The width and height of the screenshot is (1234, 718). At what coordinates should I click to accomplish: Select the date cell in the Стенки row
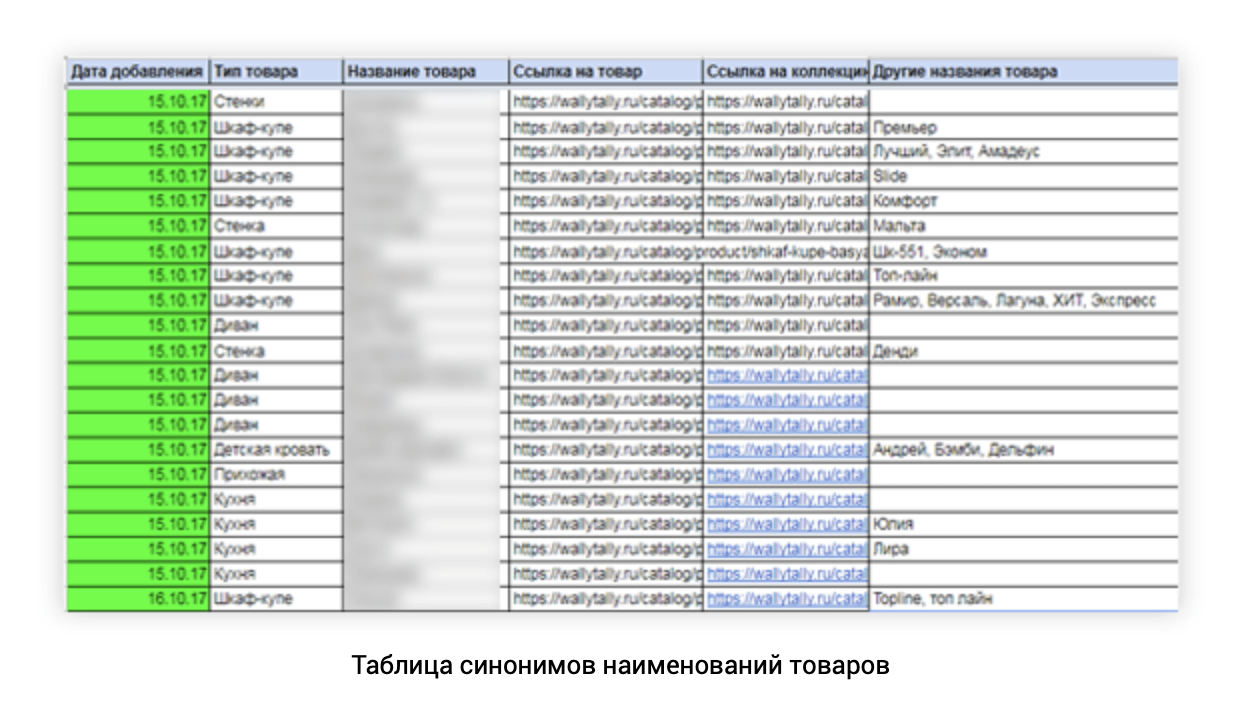point(138,101)
